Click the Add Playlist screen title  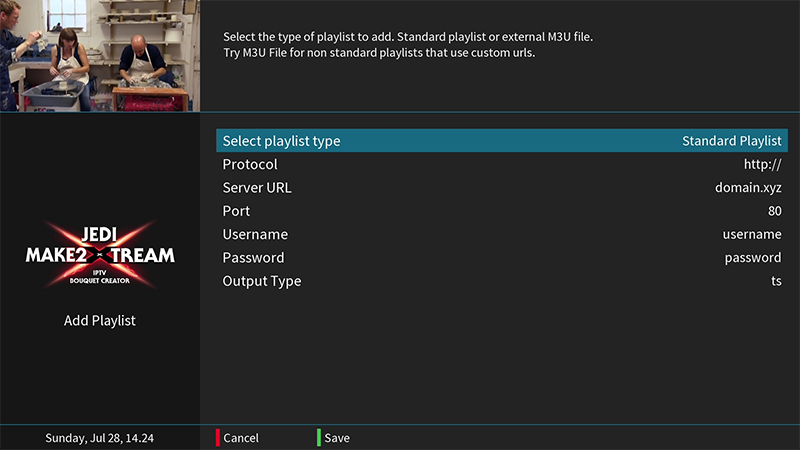coord(100,321)
